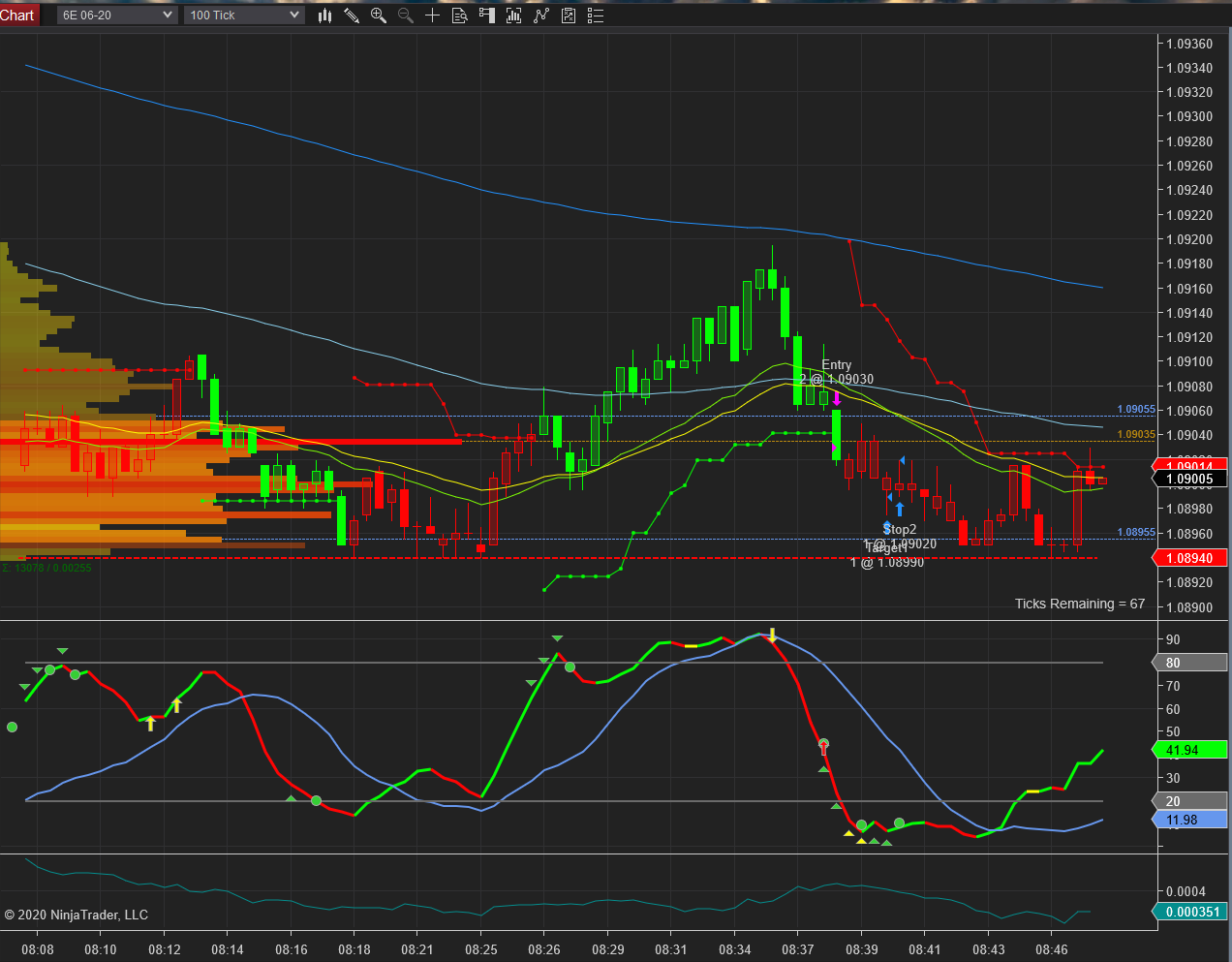Screen dimensions: 1232x962
Task: Click the blue up arrow near Stop2
Action: [900, 510]
